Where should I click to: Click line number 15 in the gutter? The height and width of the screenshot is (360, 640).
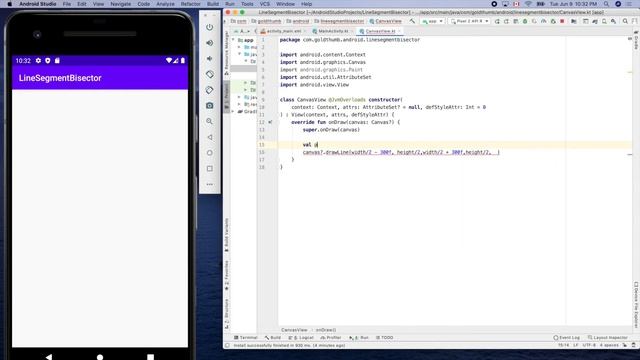tap(262, 144)
